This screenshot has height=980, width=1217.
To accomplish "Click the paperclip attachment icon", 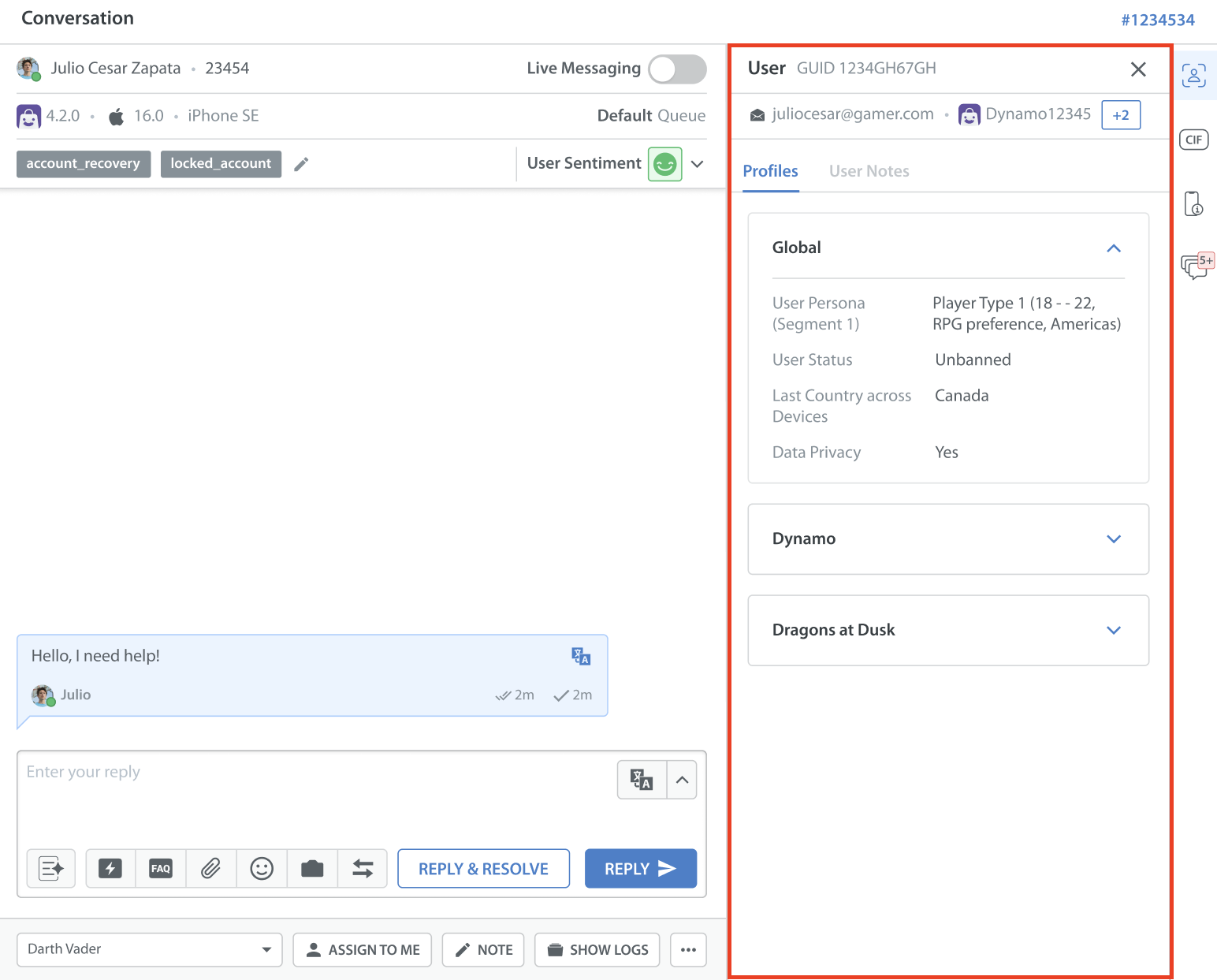I will (210, 869).
